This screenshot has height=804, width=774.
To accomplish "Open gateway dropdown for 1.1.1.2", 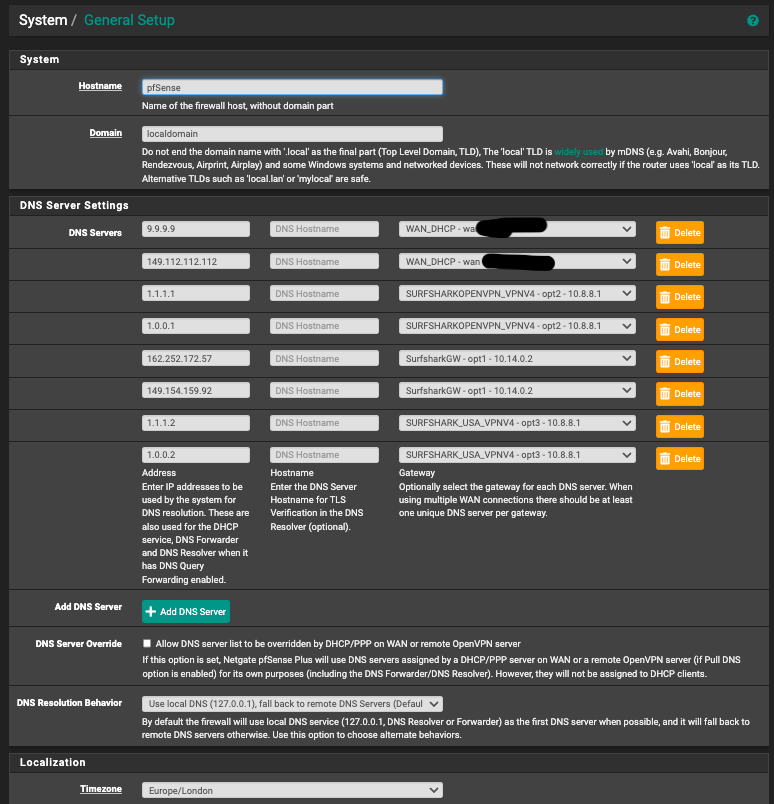I will [x=517, y=423].
